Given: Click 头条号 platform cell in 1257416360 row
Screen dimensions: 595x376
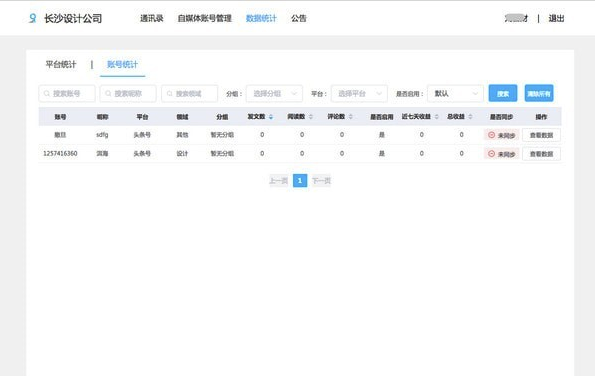Looking at the screenshot, I should coord(142,153).
